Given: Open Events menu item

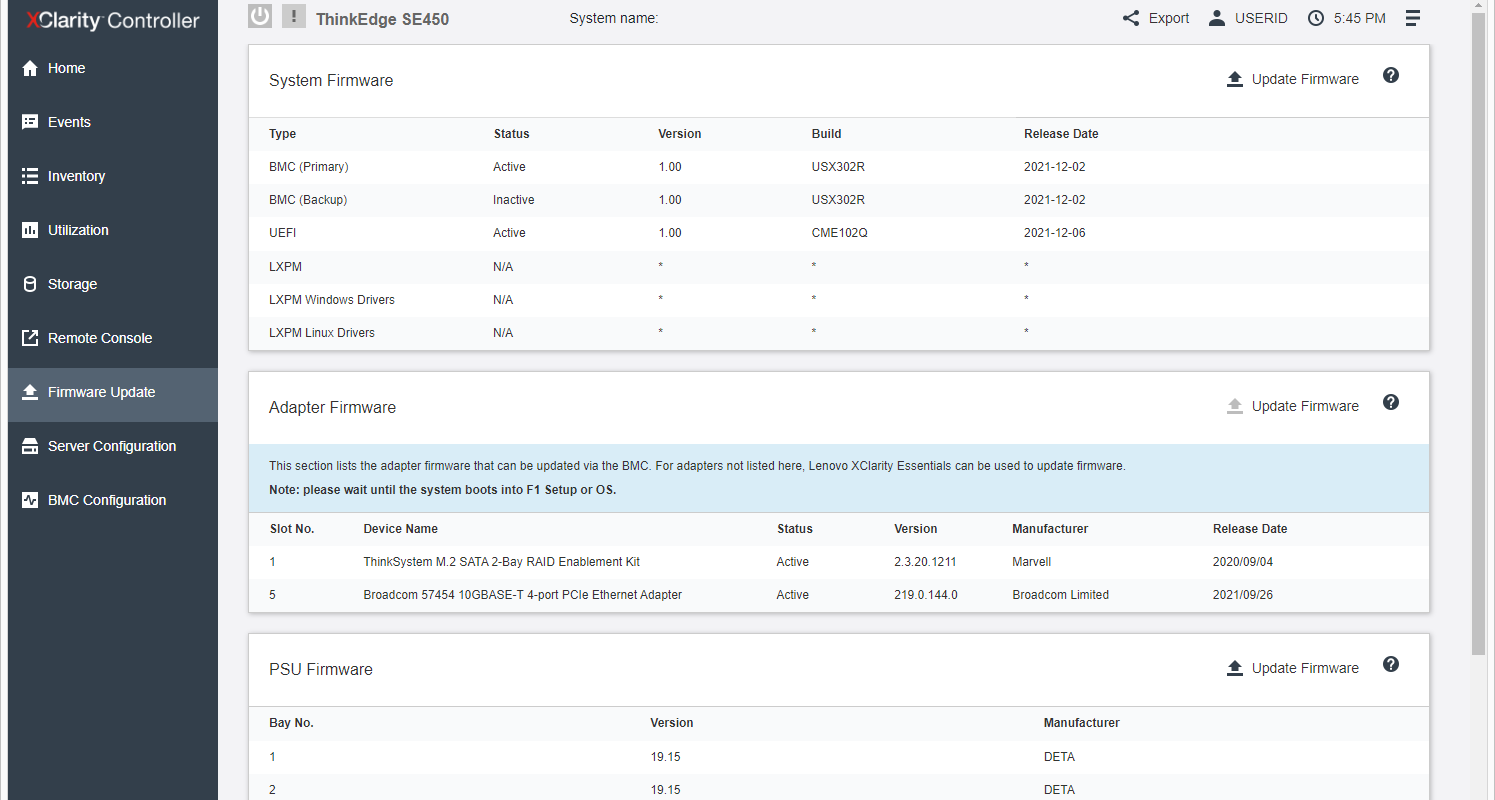Looking at the screenshot, I should (113, 122).
